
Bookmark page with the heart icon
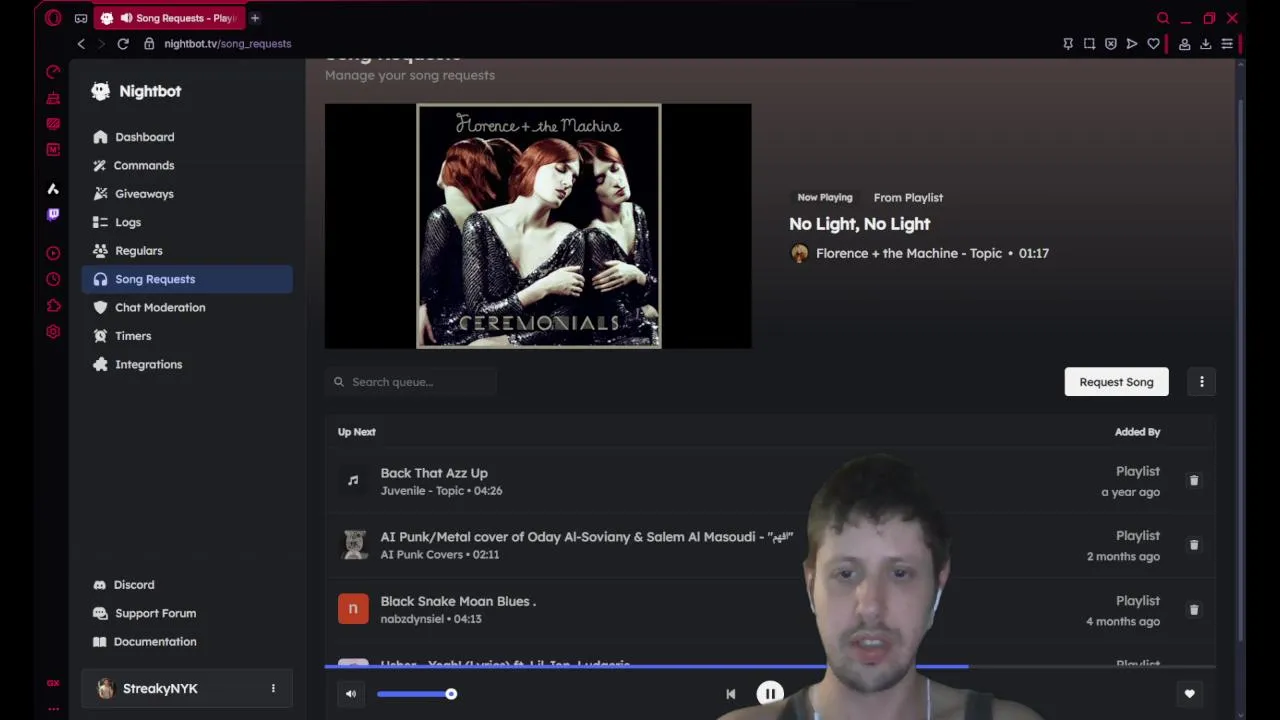pyautogui.click(x=1153, y=44)
